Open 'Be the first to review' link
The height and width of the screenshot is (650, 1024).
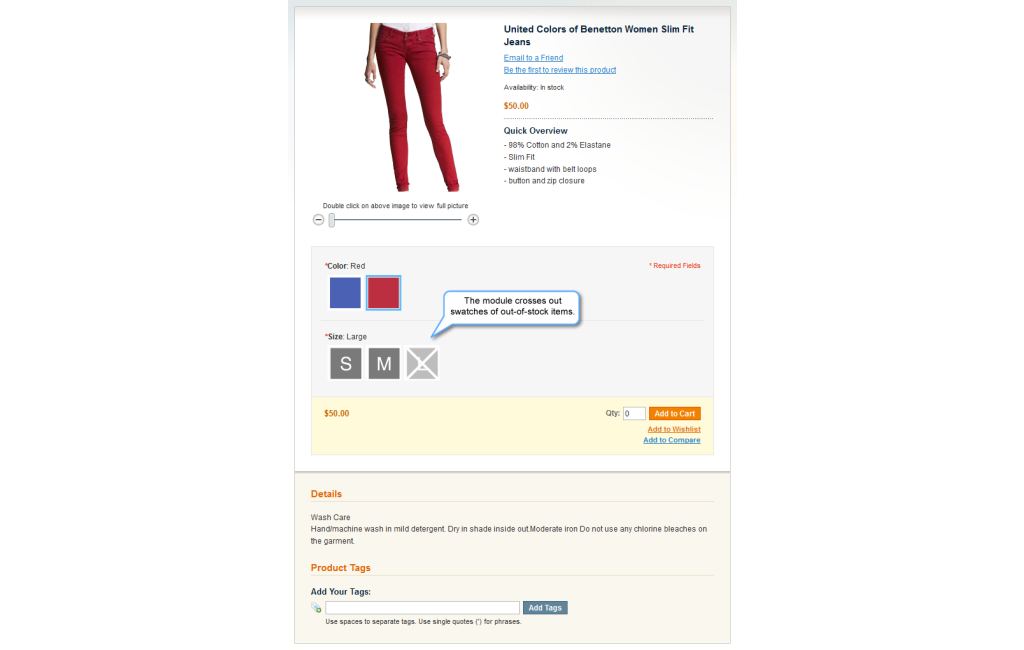pos(560,70)
